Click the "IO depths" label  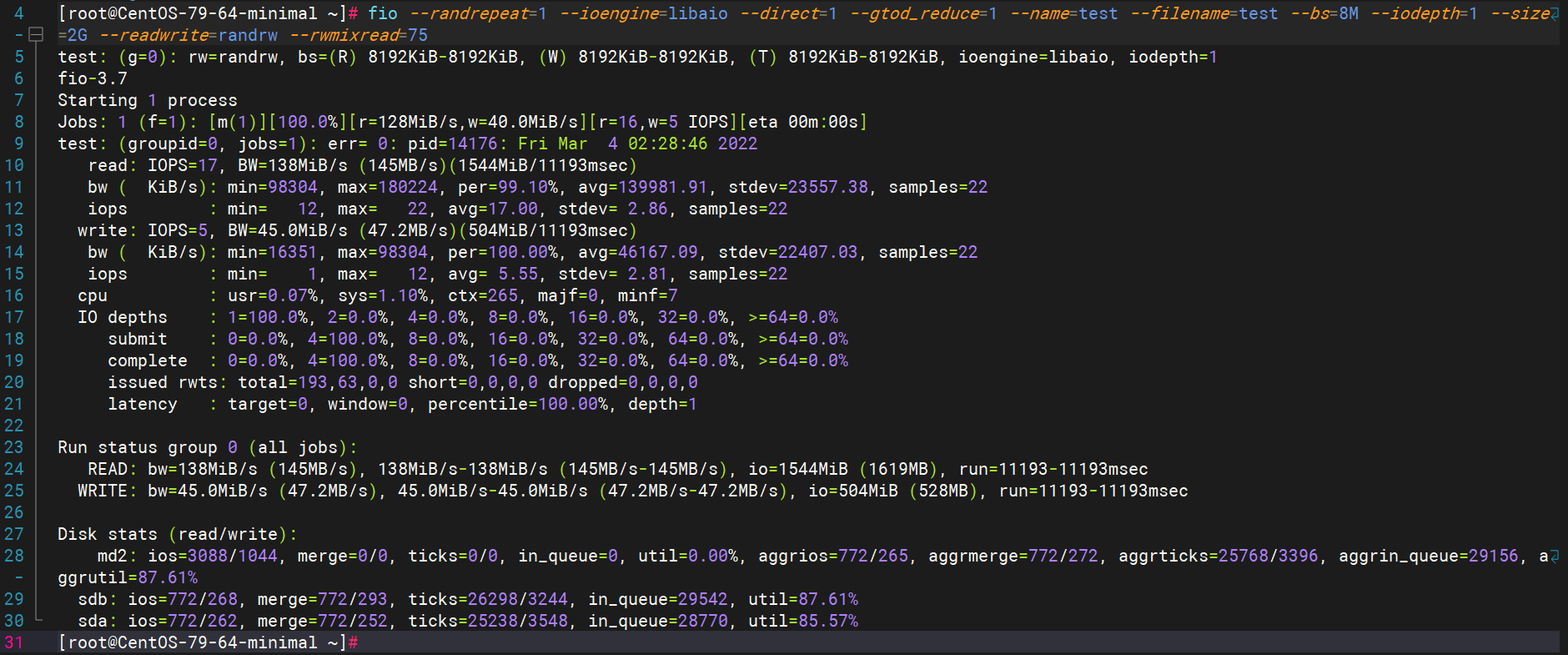click(x=123, y=317)
